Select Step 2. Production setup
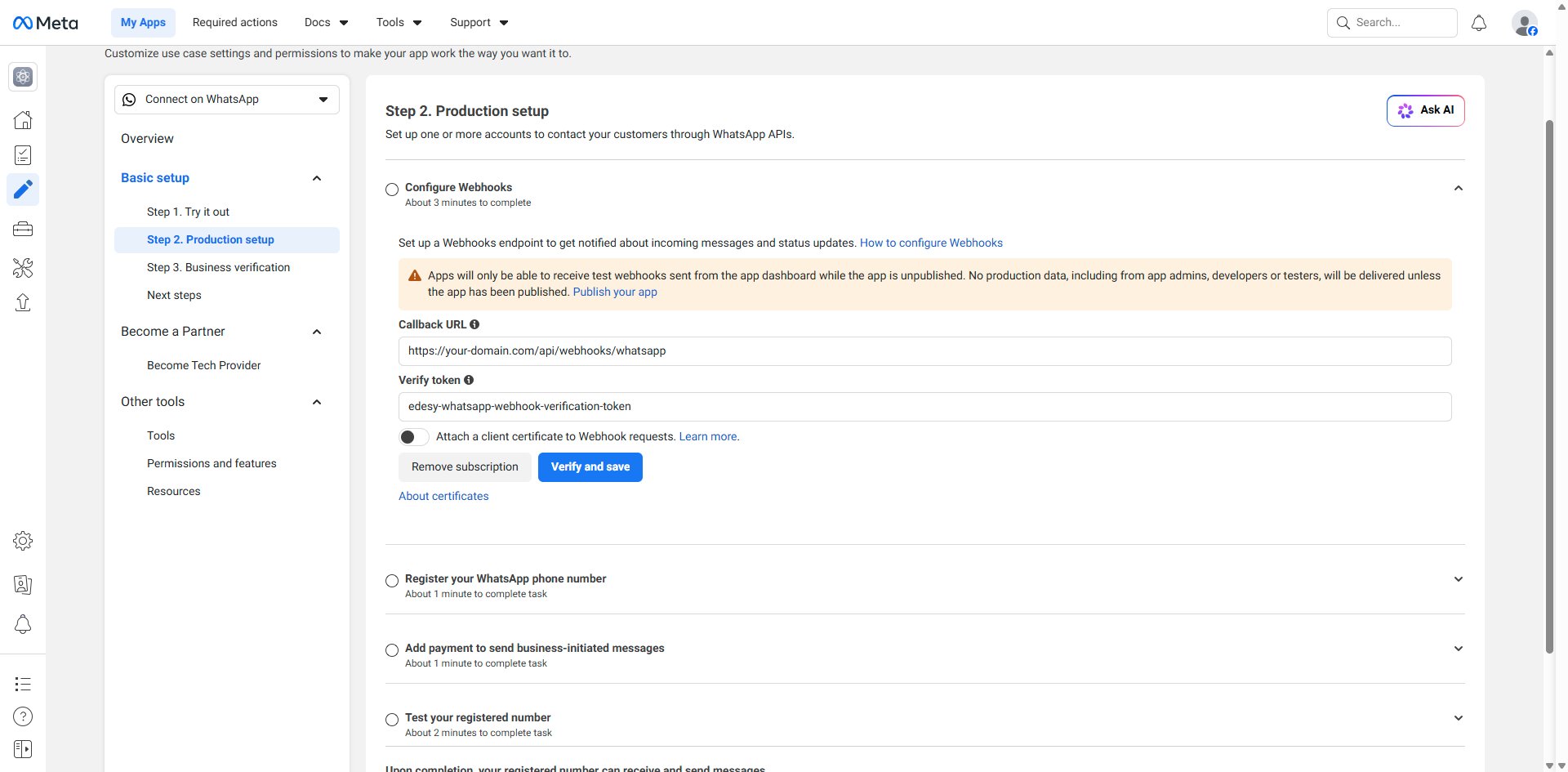 point(227,240)
